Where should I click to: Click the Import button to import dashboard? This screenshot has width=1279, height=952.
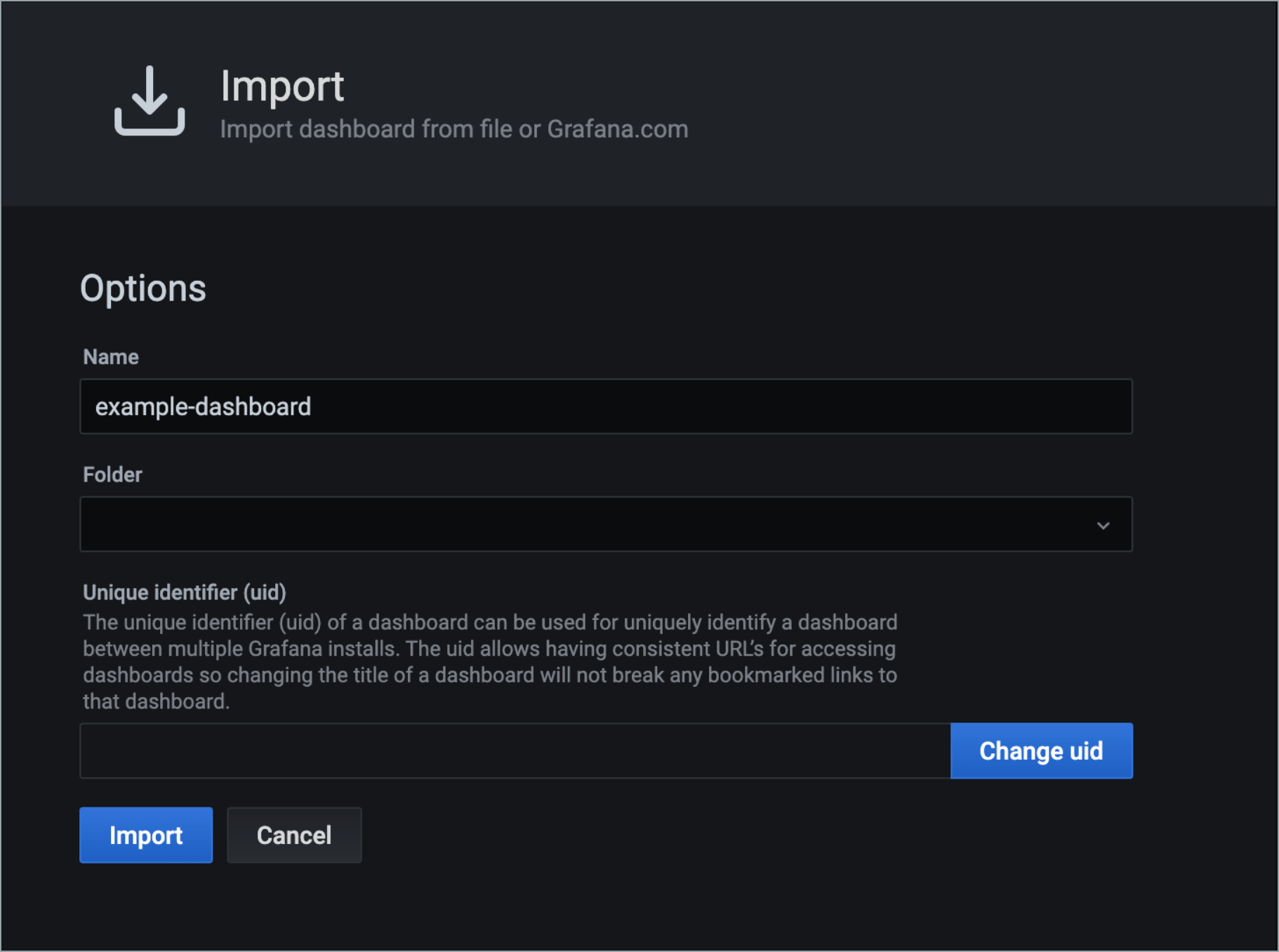click(145, 835)
